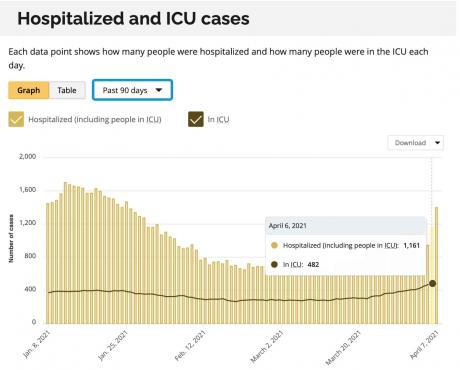Click the Jan. 8, 2021 axis label

tap(37, 344)
